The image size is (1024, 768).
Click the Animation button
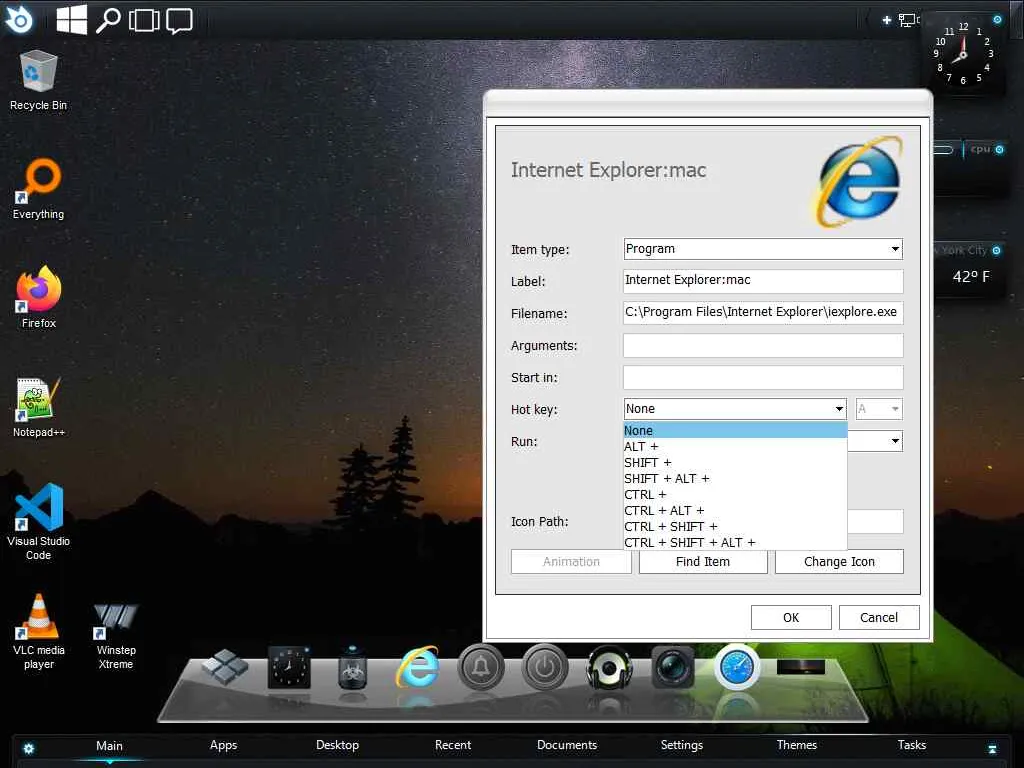tap(571, 562)
